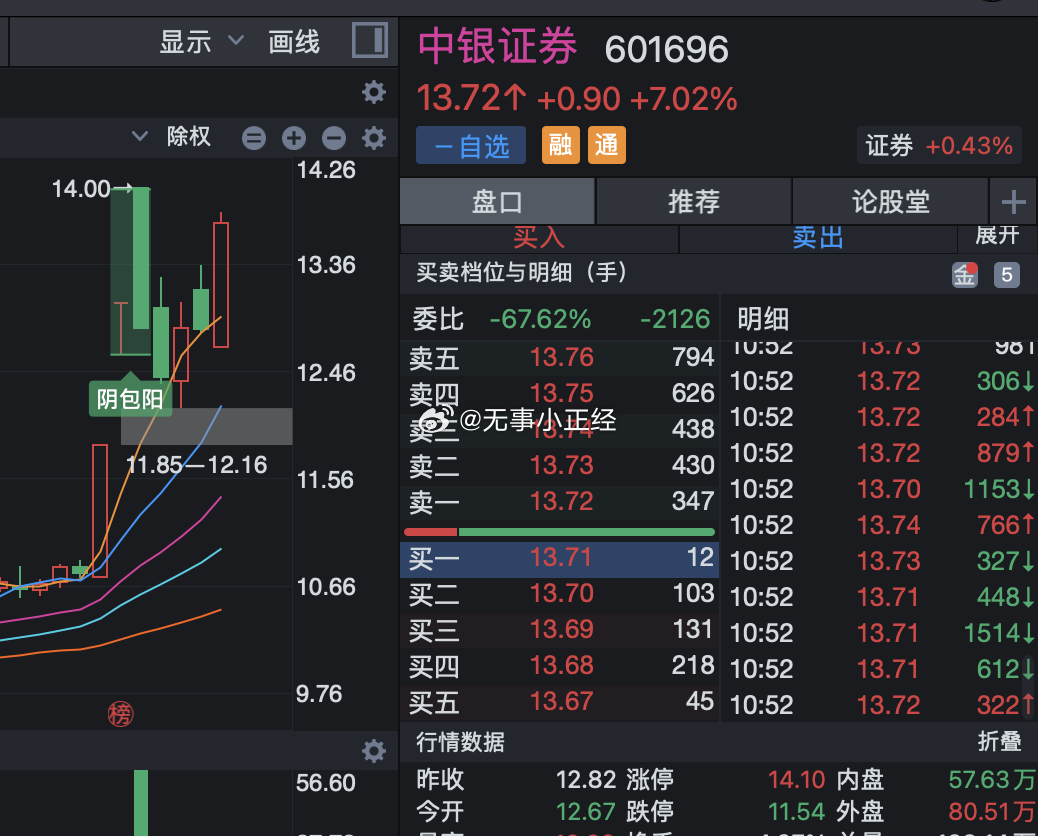Click the 涨停 14.10 value
1038x836 pixels.
point(797,780)
